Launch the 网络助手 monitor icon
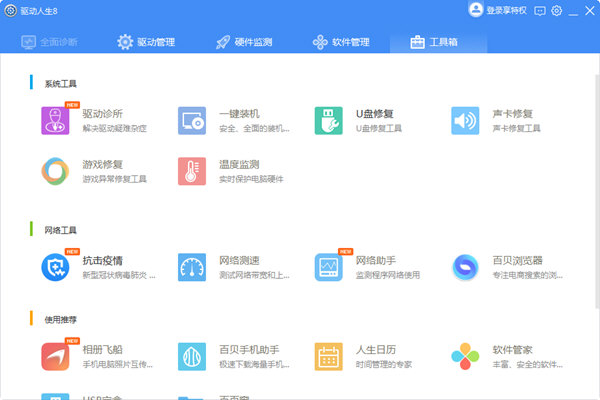The image size is (600, 400). (328, 267)
